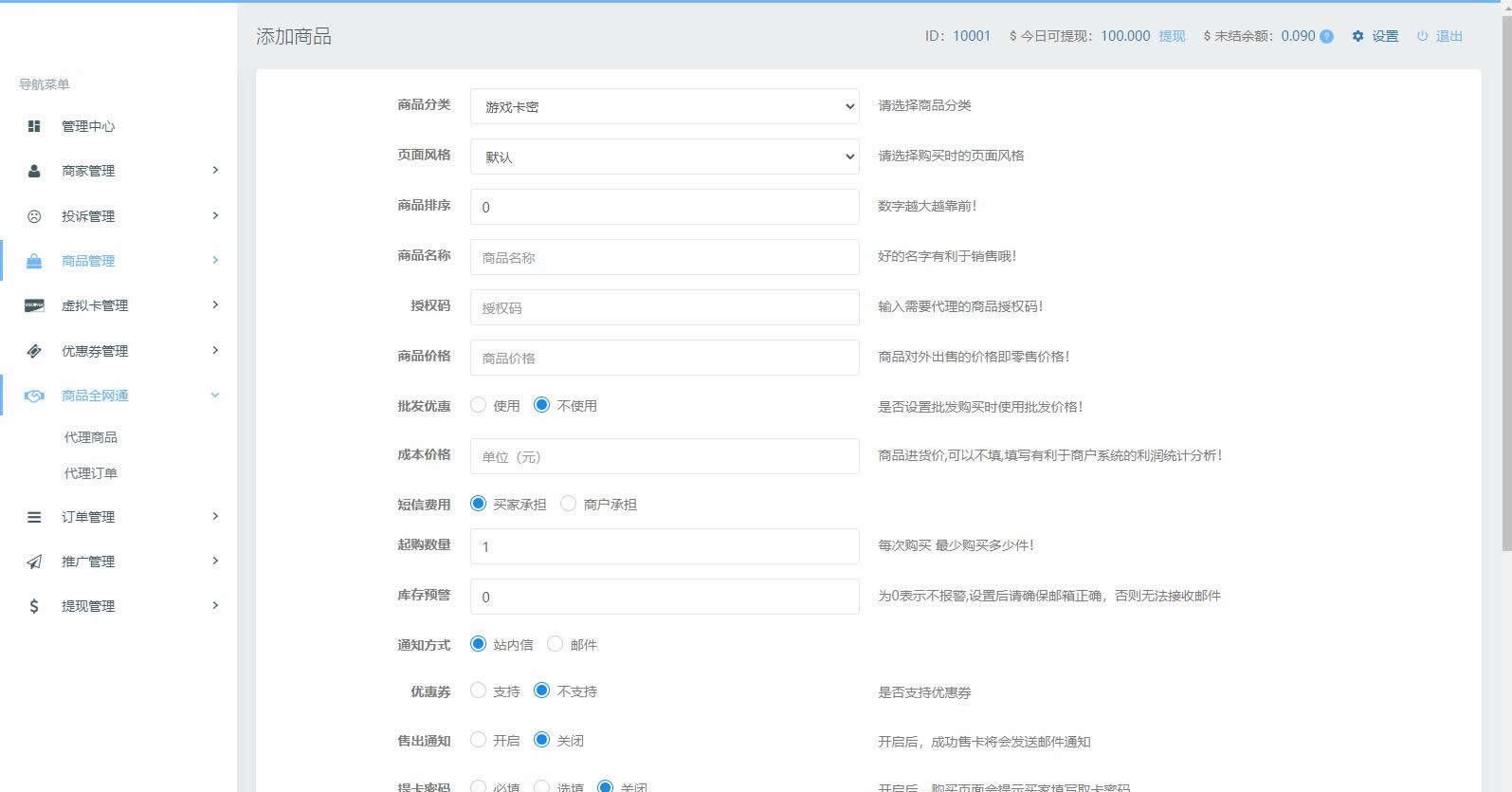Screen dimensions: 1512x792
Task: Open 代理商品 submenu item
Action: coord(91,437)
